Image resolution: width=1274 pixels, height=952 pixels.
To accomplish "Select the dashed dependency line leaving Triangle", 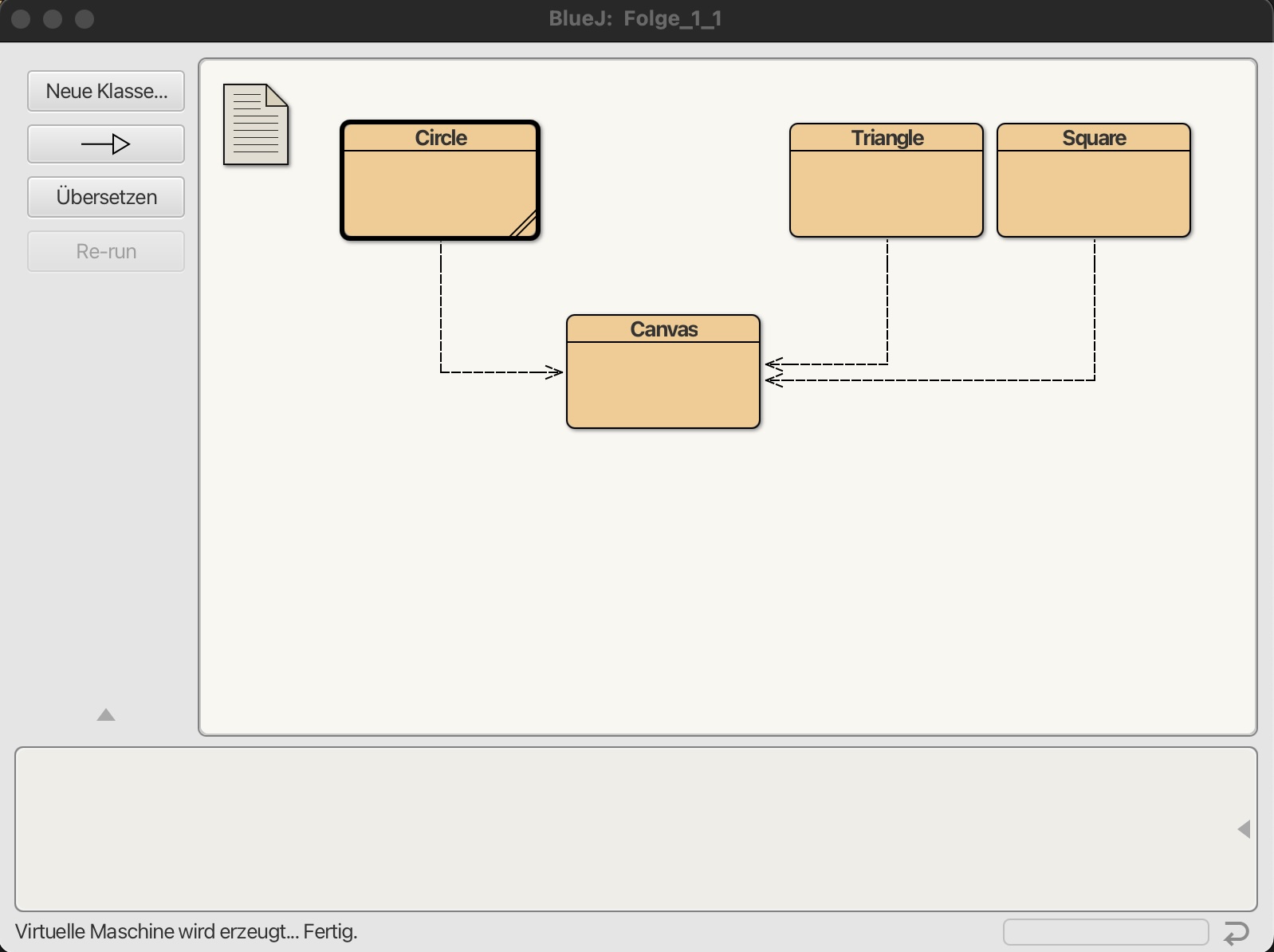I will (887, 303).
